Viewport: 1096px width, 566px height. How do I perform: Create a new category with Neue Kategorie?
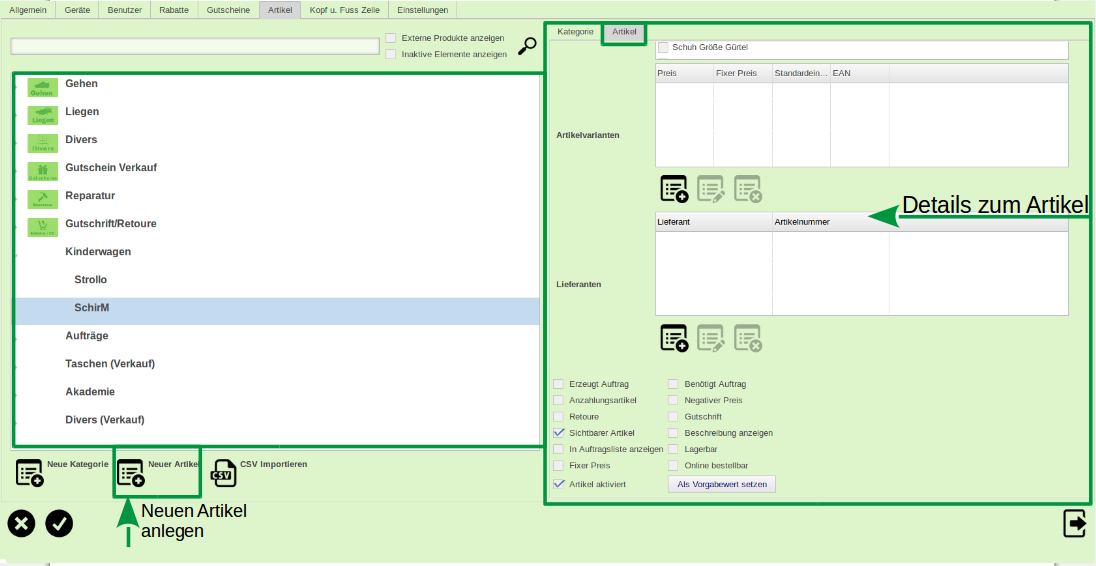coord(30,473)
